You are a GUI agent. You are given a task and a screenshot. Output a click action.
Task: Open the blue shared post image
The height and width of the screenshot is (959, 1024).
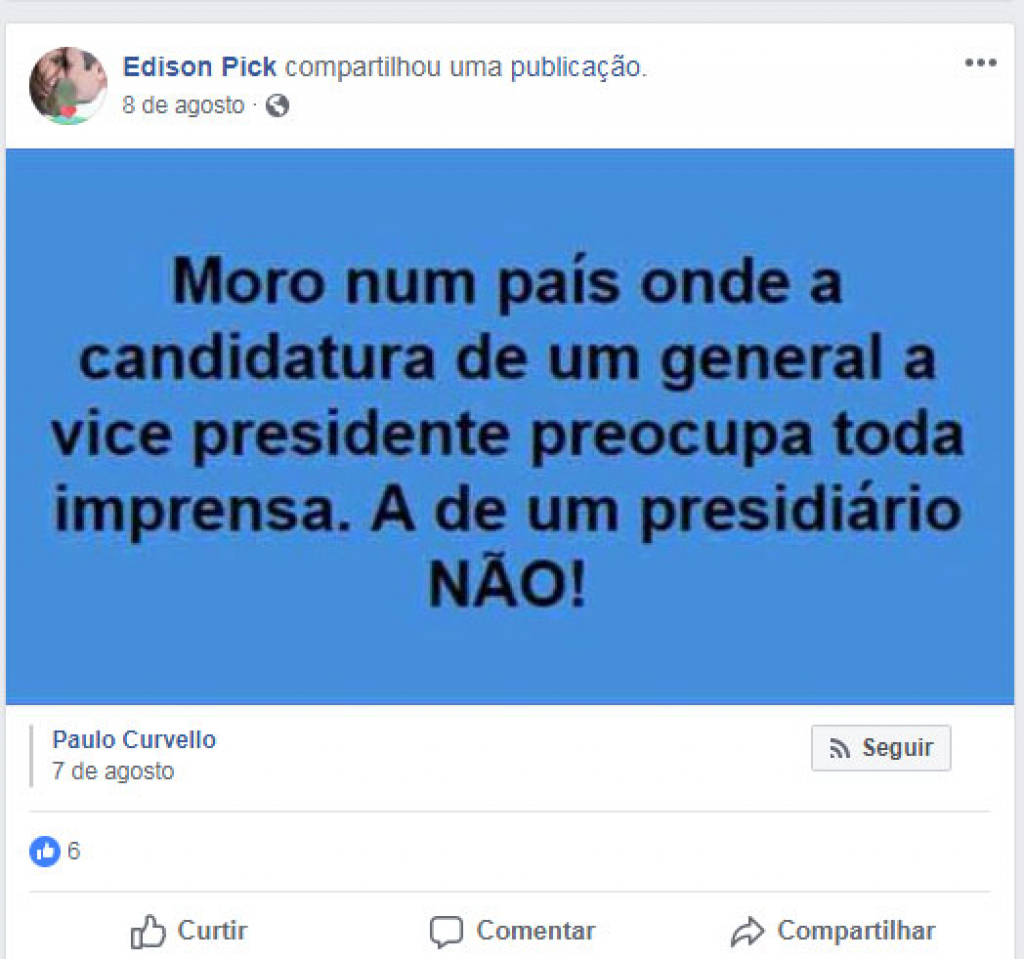click(x=510, y=426)
